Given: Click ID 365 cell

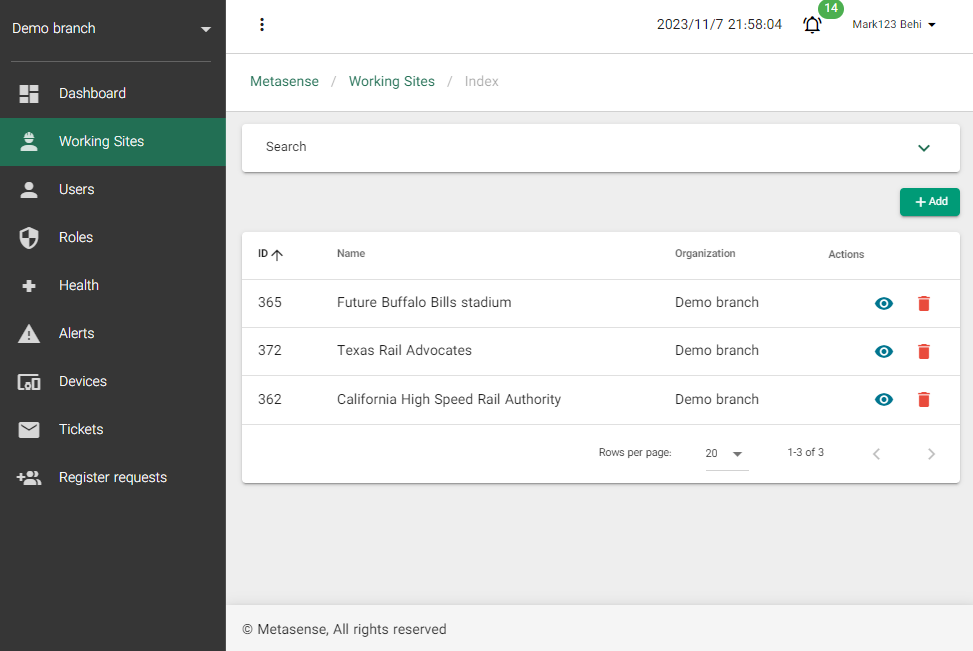Looking at the screenshot, I should (270, 303).
